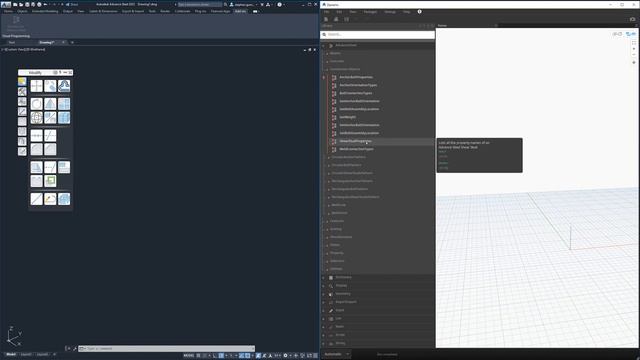
Task: Click the Dynamo Open file toolbar icon
Action: [x=336, y=19]
